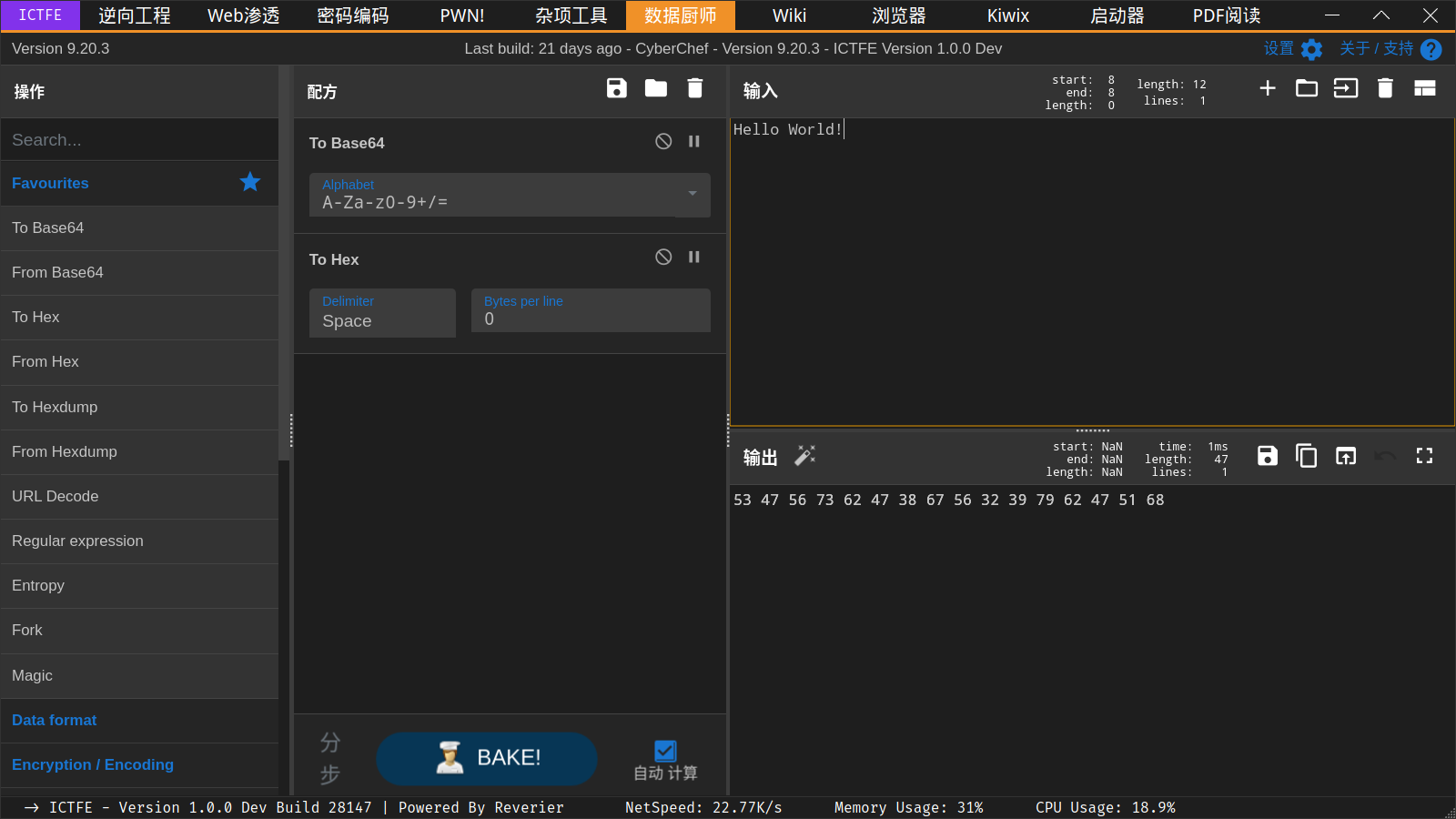Click the Magic wand output icon
This screenshot has height=819, width=1456.
pyautogui.click(x=804, y=455)
